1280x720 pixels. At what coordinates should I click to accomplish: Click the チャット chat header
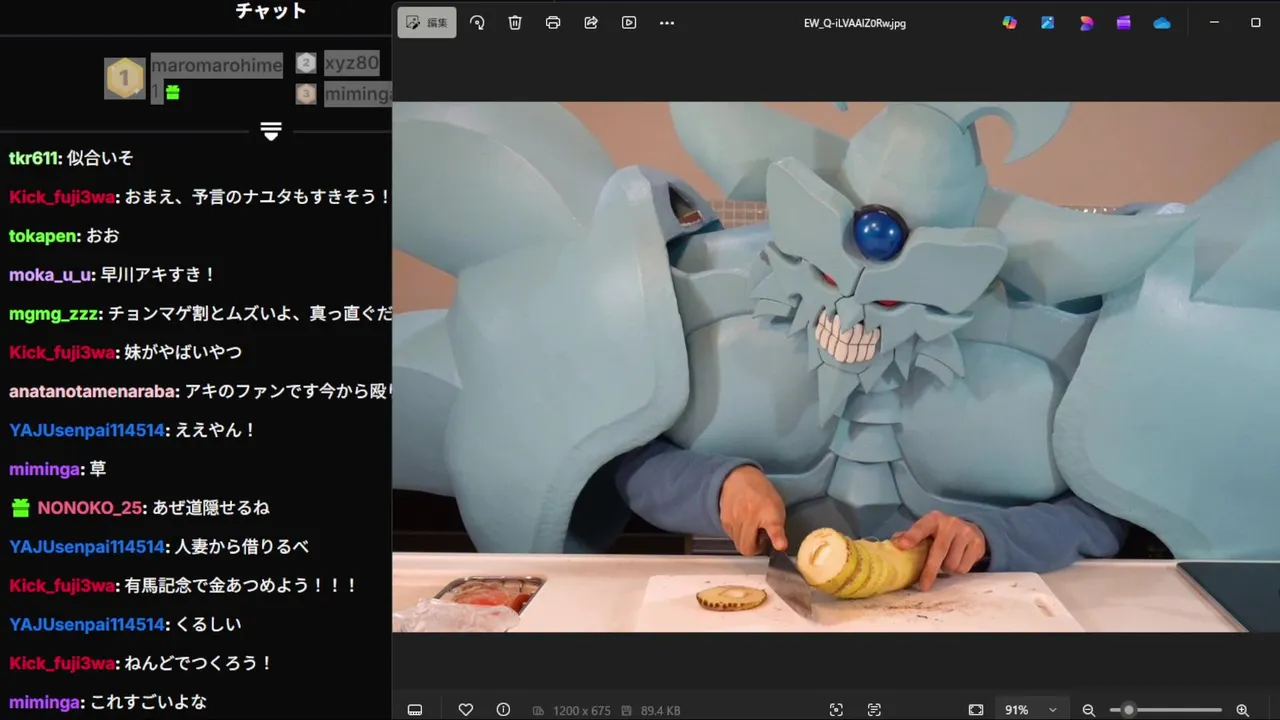coord(271,11)
